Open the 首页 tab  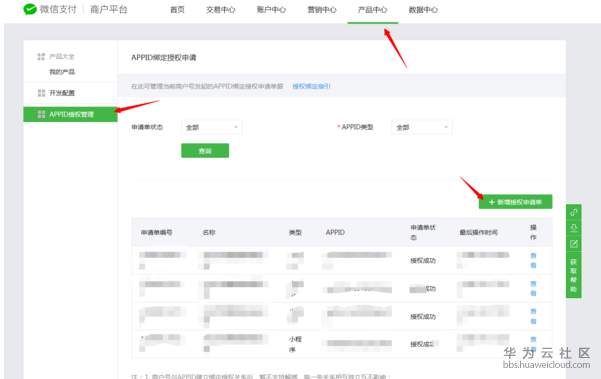point(177,10)
